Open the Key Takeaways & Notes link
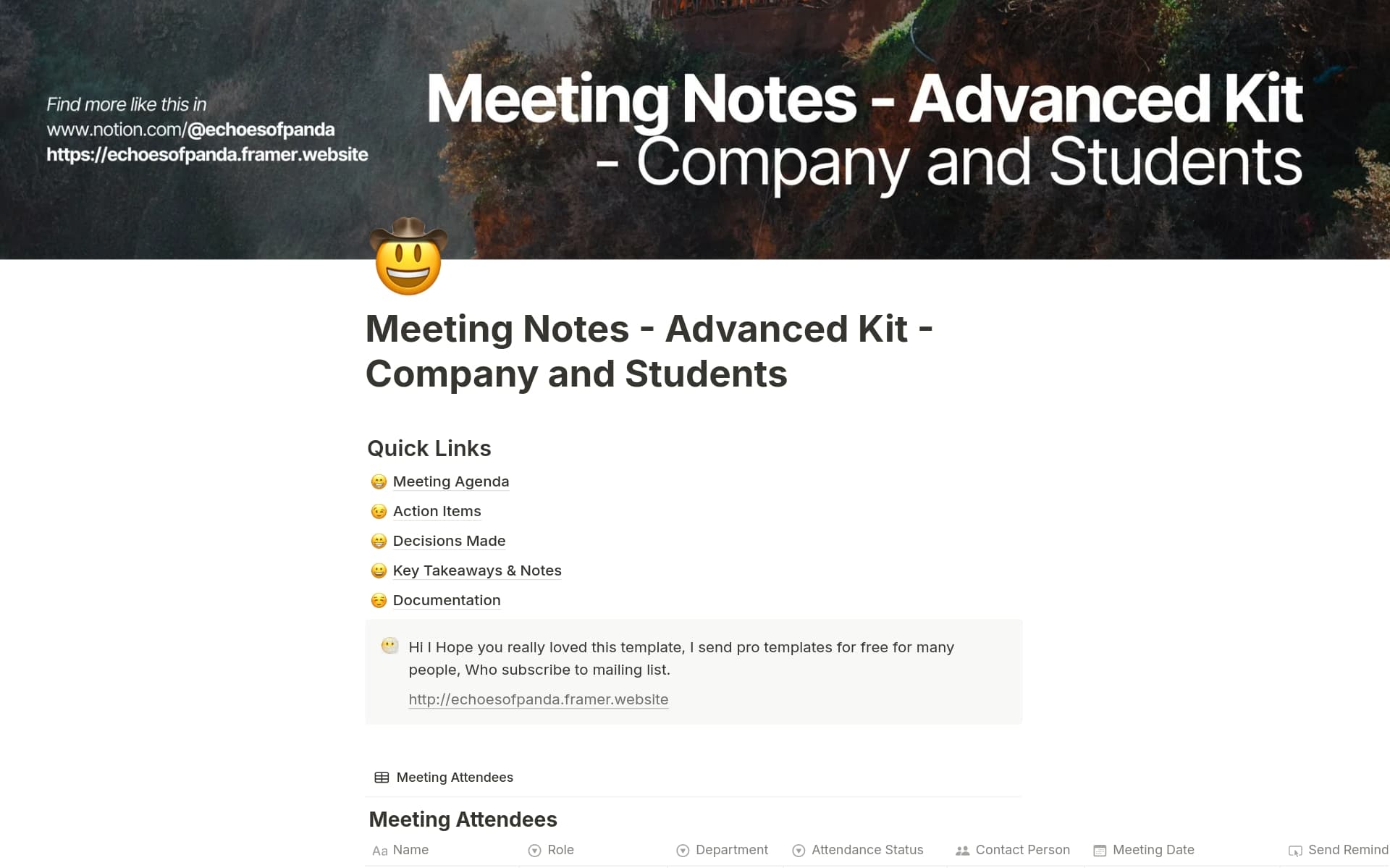This screenshot has width=1390, height=868. click(x=476, y=570)
